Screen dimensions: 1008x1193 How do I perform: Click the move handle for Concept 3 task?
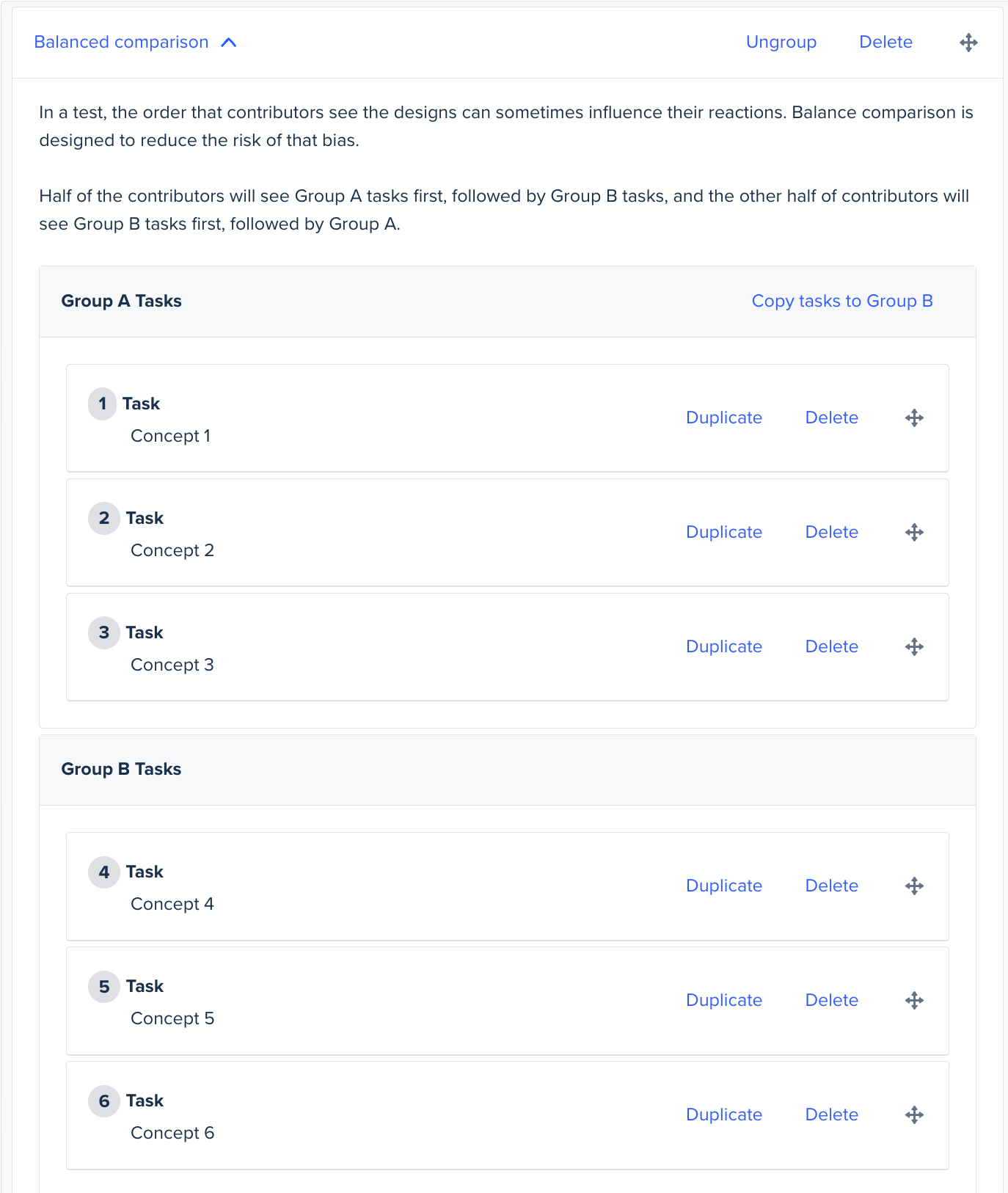point(914,647)
